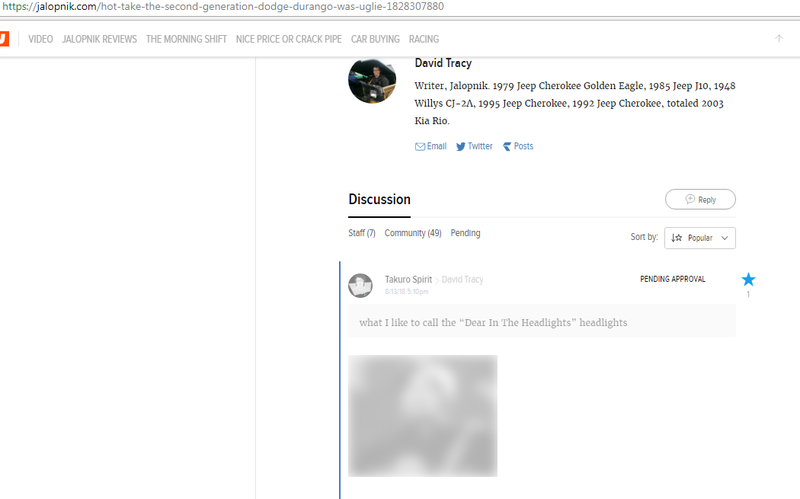Open THE MORNING SHIFT section
Viewport: 800px width, 499px height.
186,39
